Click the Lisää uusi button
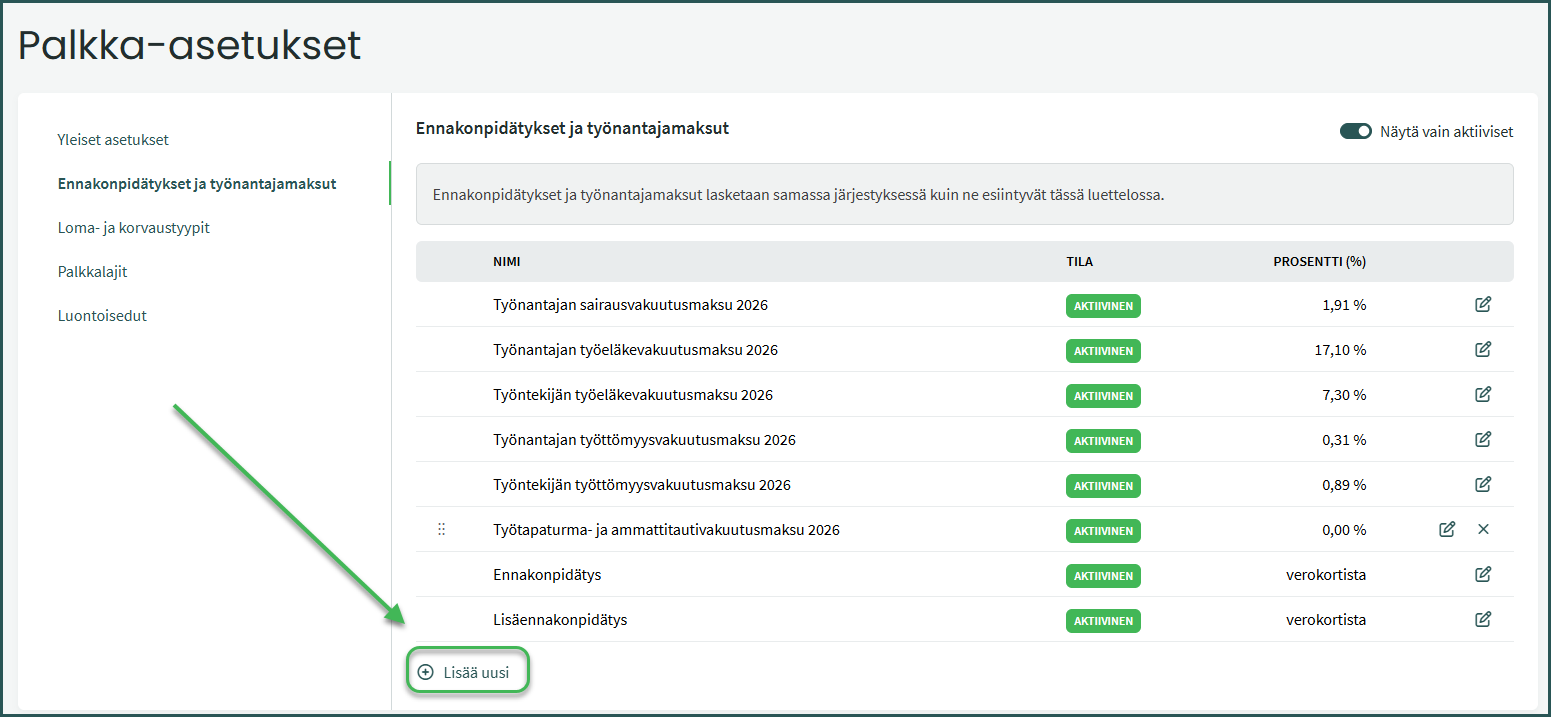Image resolution: width=1551 pixels, height=717 pixels. (466, 672)
